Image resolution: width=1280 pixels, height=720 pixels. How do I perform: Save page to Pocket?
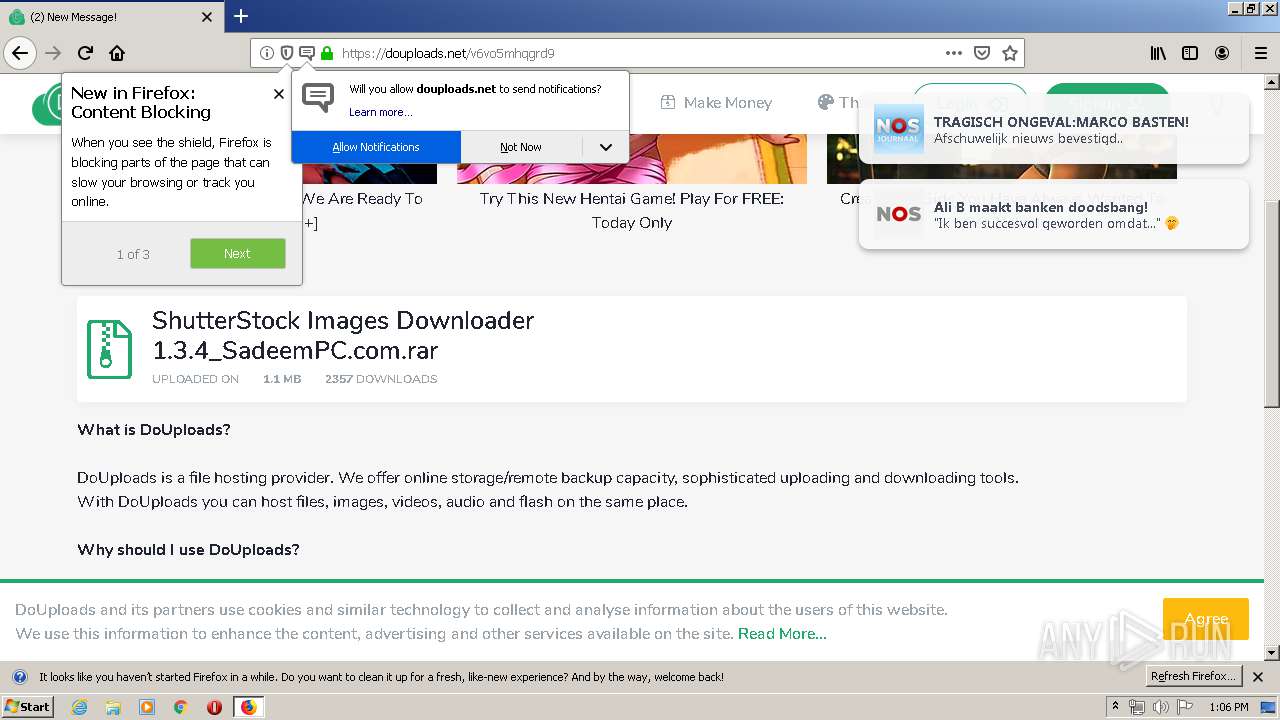[x=982, y=53]
